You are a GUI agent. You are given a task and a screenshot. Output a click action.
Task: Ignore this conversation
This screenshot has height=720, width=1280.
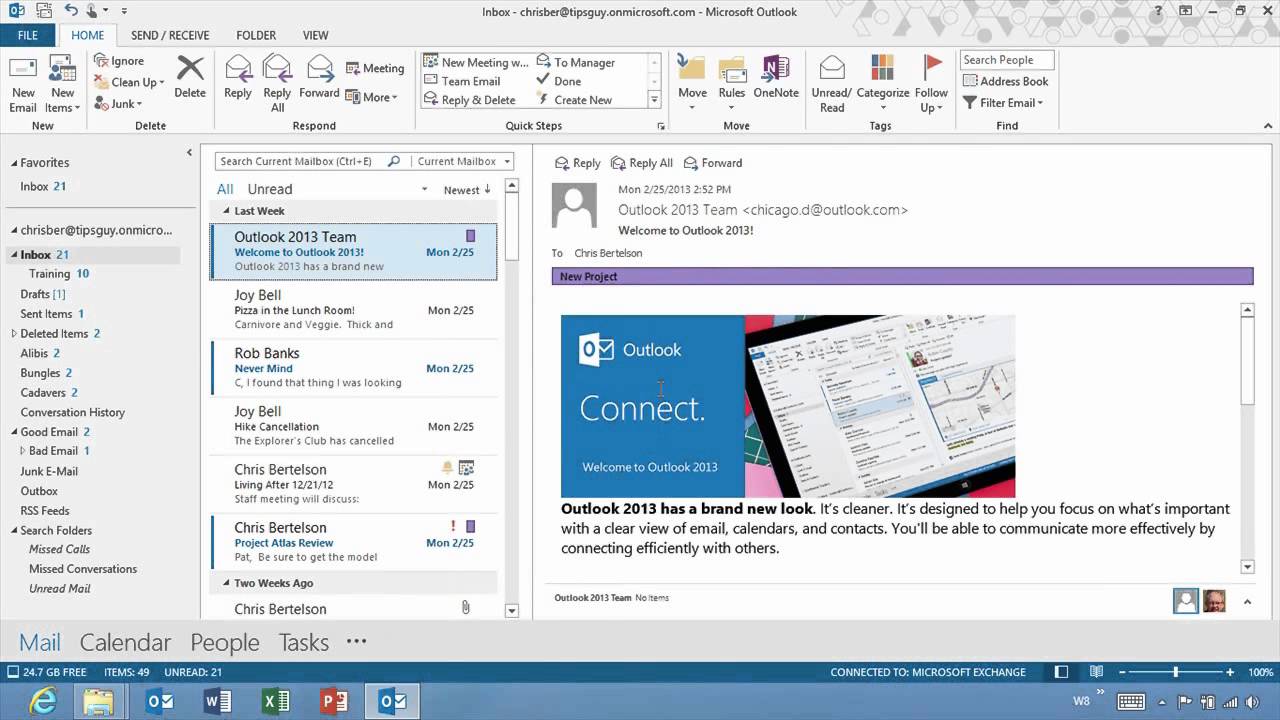click(120, 61)
